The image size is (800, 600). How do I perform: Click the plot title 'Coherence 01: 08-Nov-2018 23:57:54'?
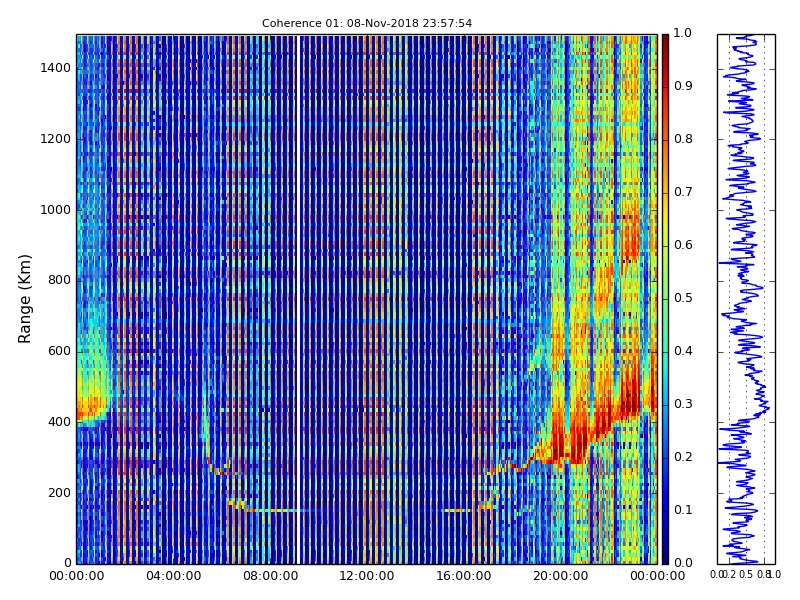367,23
